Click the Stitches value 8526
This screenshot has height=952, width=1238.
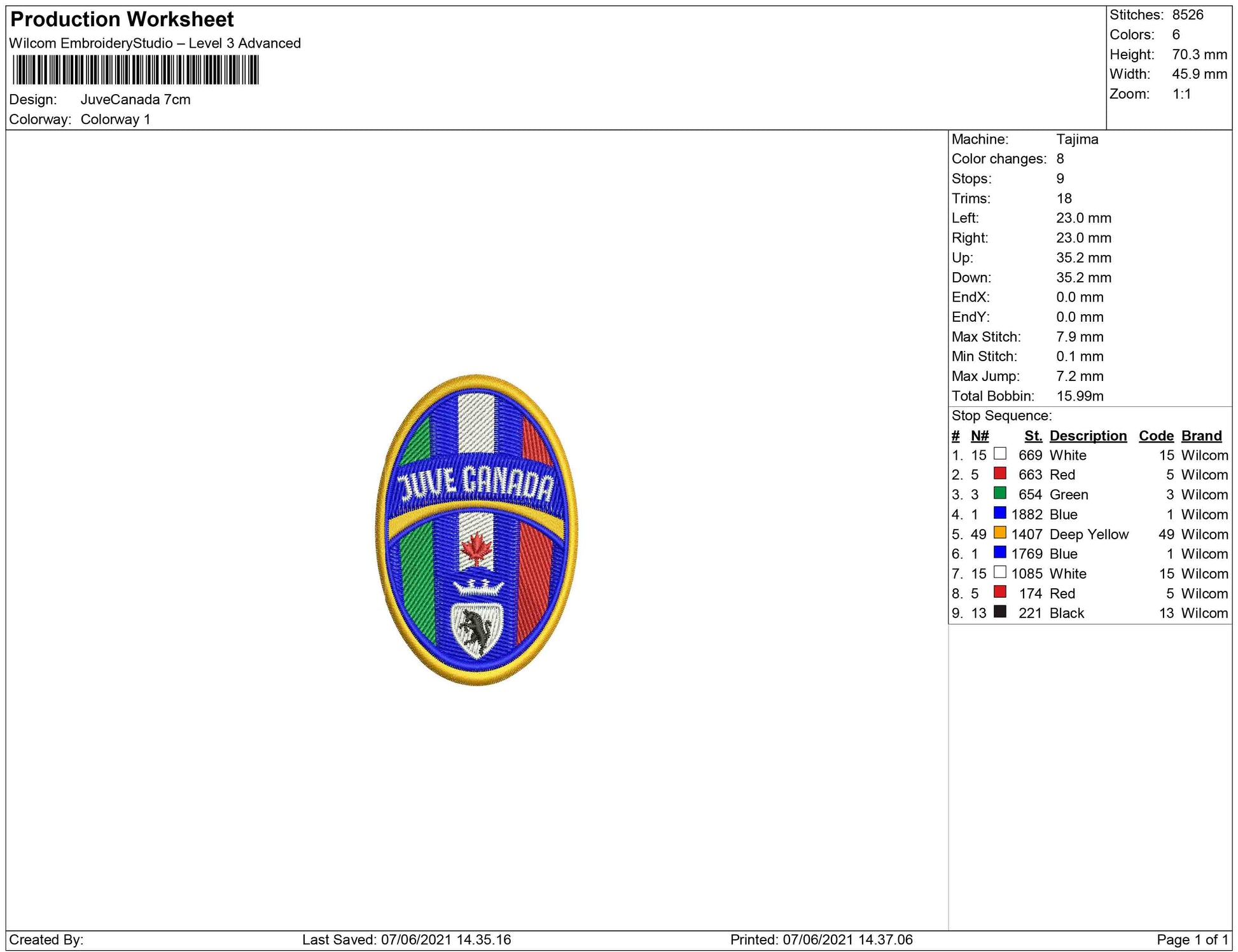pyautogui.click(x=1188, y=15)
